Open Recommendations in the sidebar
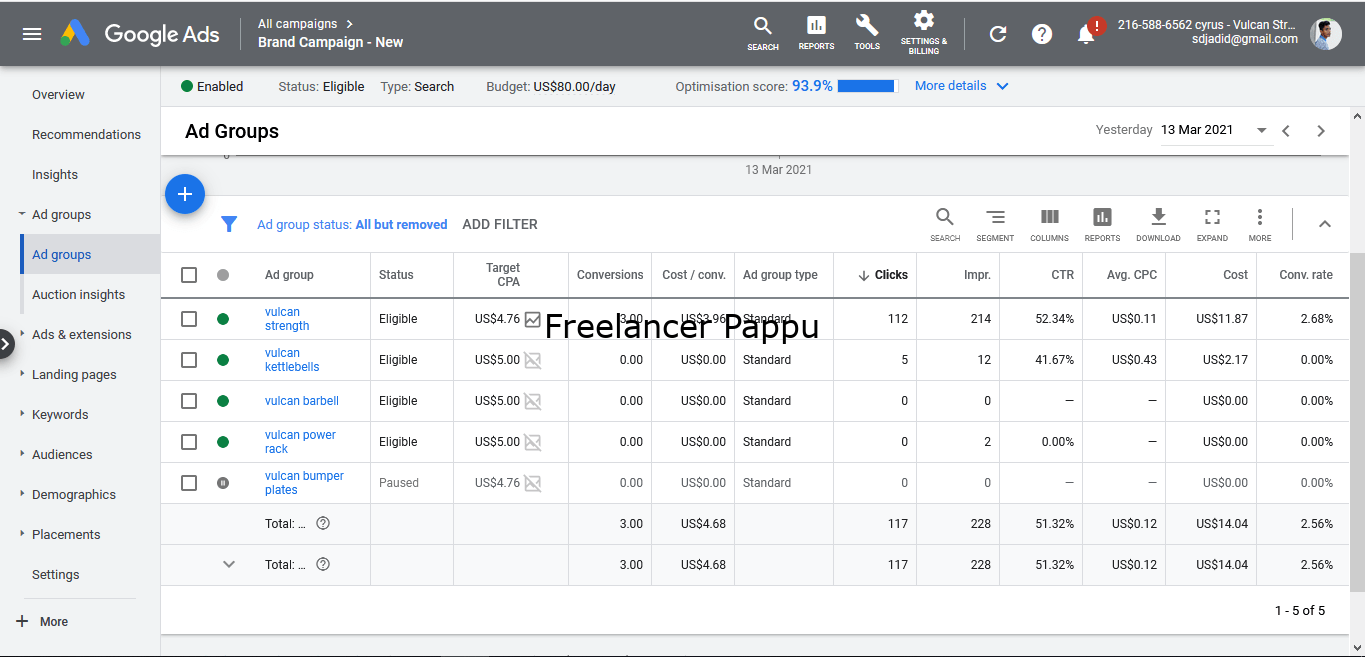This screenshot has width=1365, height=657. point(86,135)
